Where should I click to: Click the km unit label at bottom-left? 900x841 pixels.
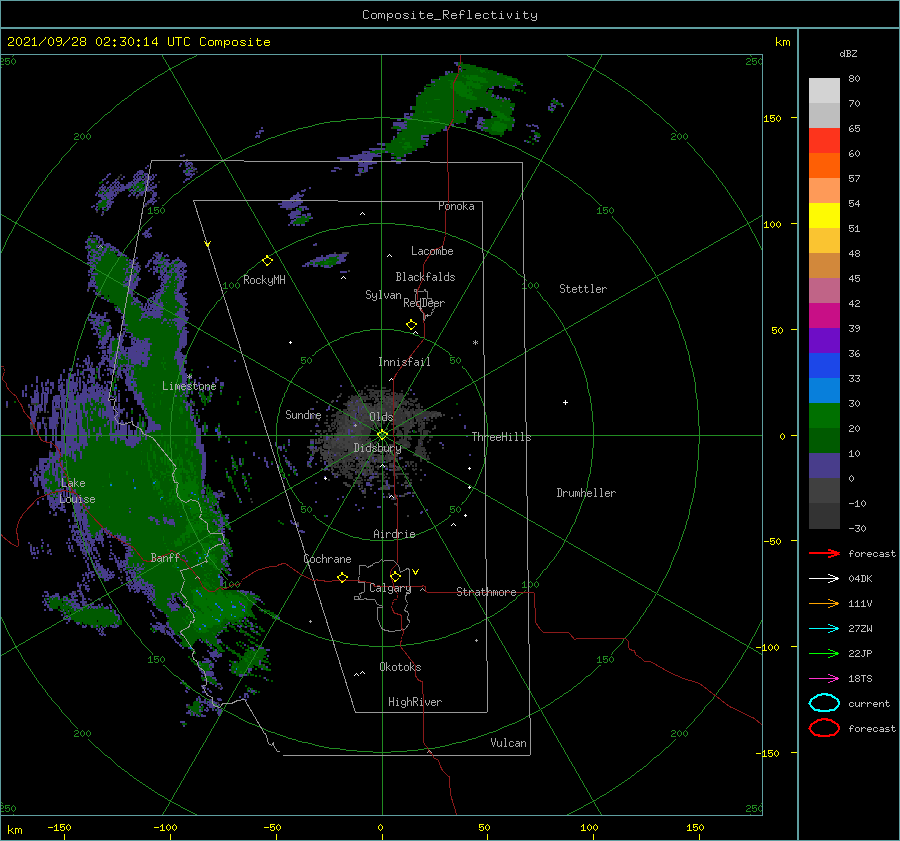(14, 830)
